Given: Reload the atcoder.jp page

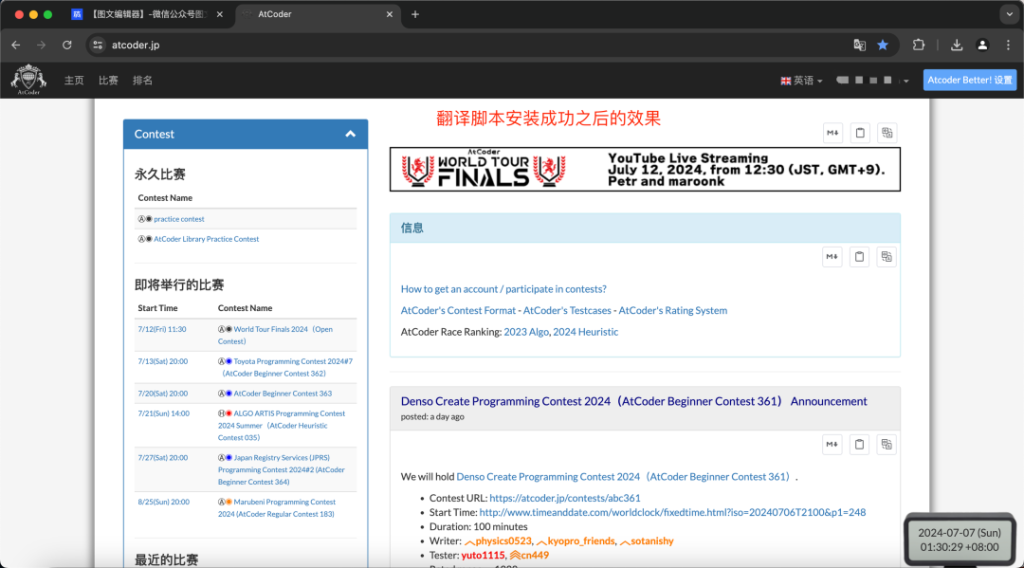Looking at the screenshot, I should click(67, 45).
